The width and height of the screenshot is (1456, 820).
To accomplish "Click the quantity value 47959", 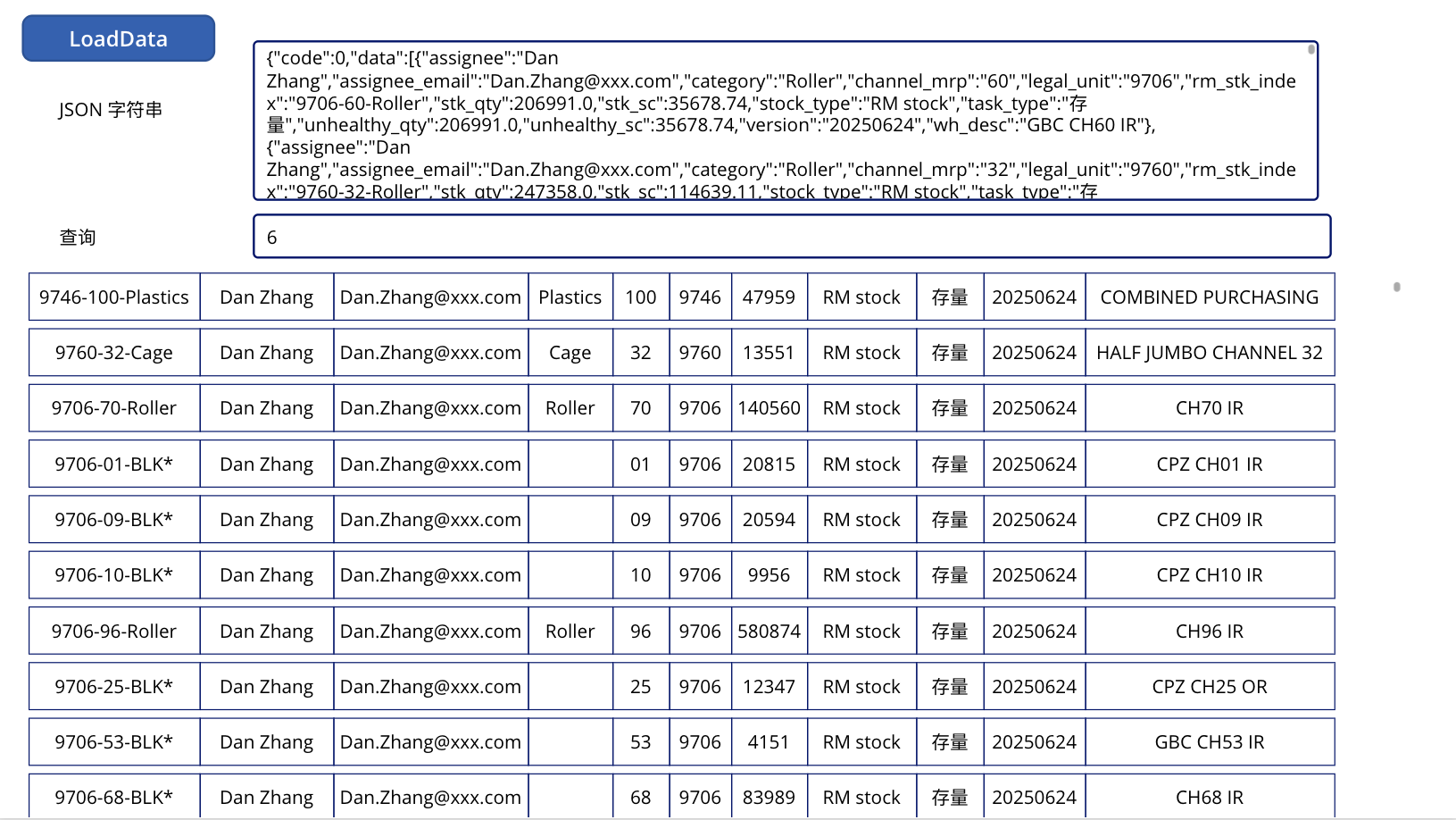I will tap(769, 297).
